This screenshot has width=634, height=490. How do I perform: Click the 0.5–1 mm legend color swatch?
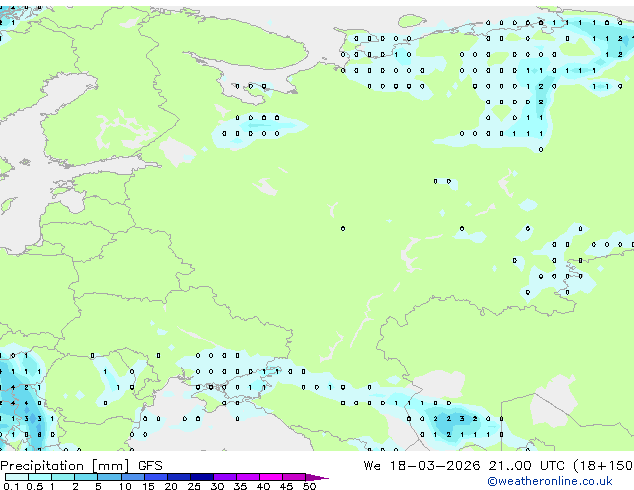pyautogui.click(x=40, y=477)
